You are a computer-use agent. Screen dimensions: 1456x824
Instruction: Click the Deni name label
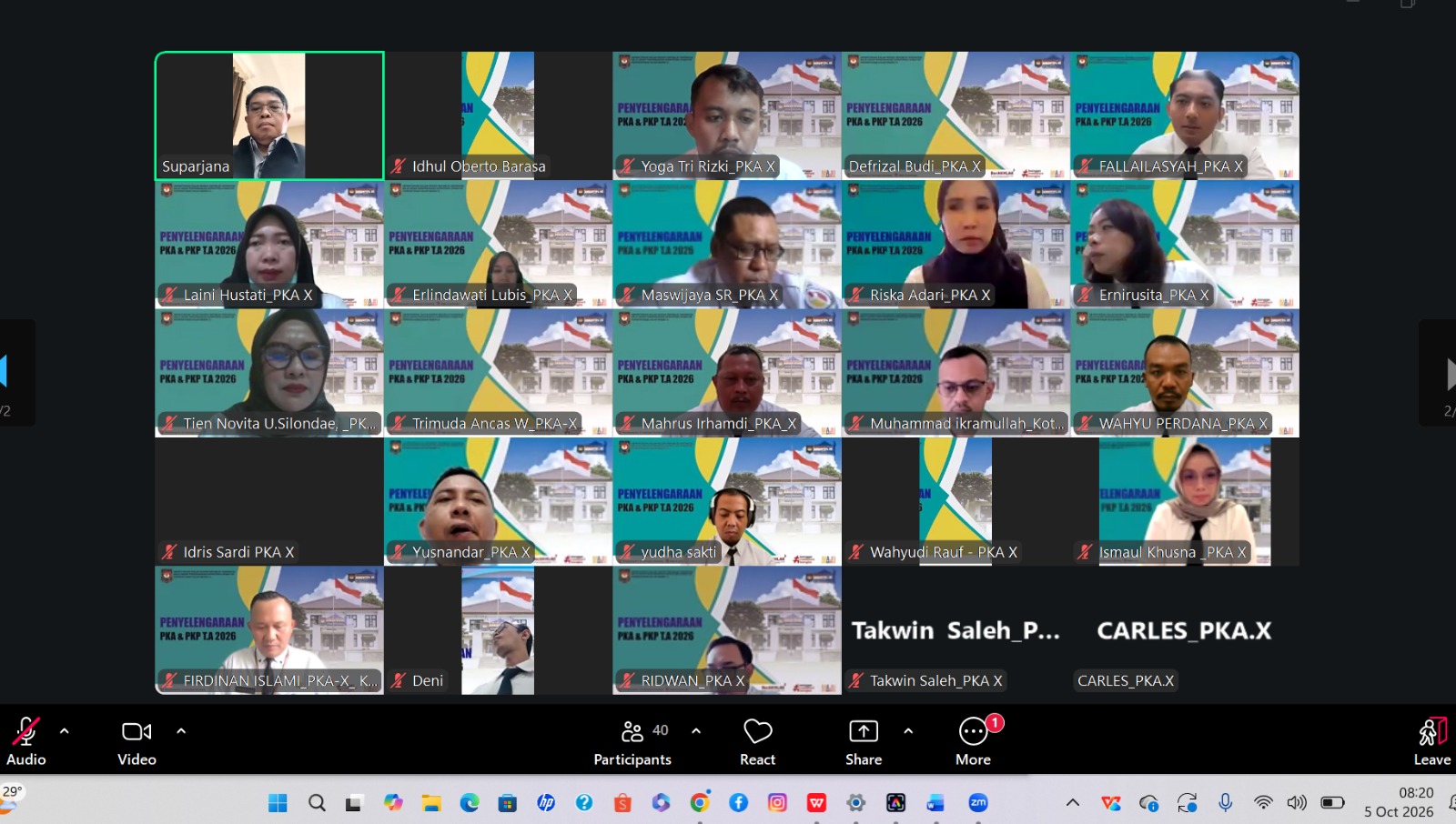click(x=428, y=680)
